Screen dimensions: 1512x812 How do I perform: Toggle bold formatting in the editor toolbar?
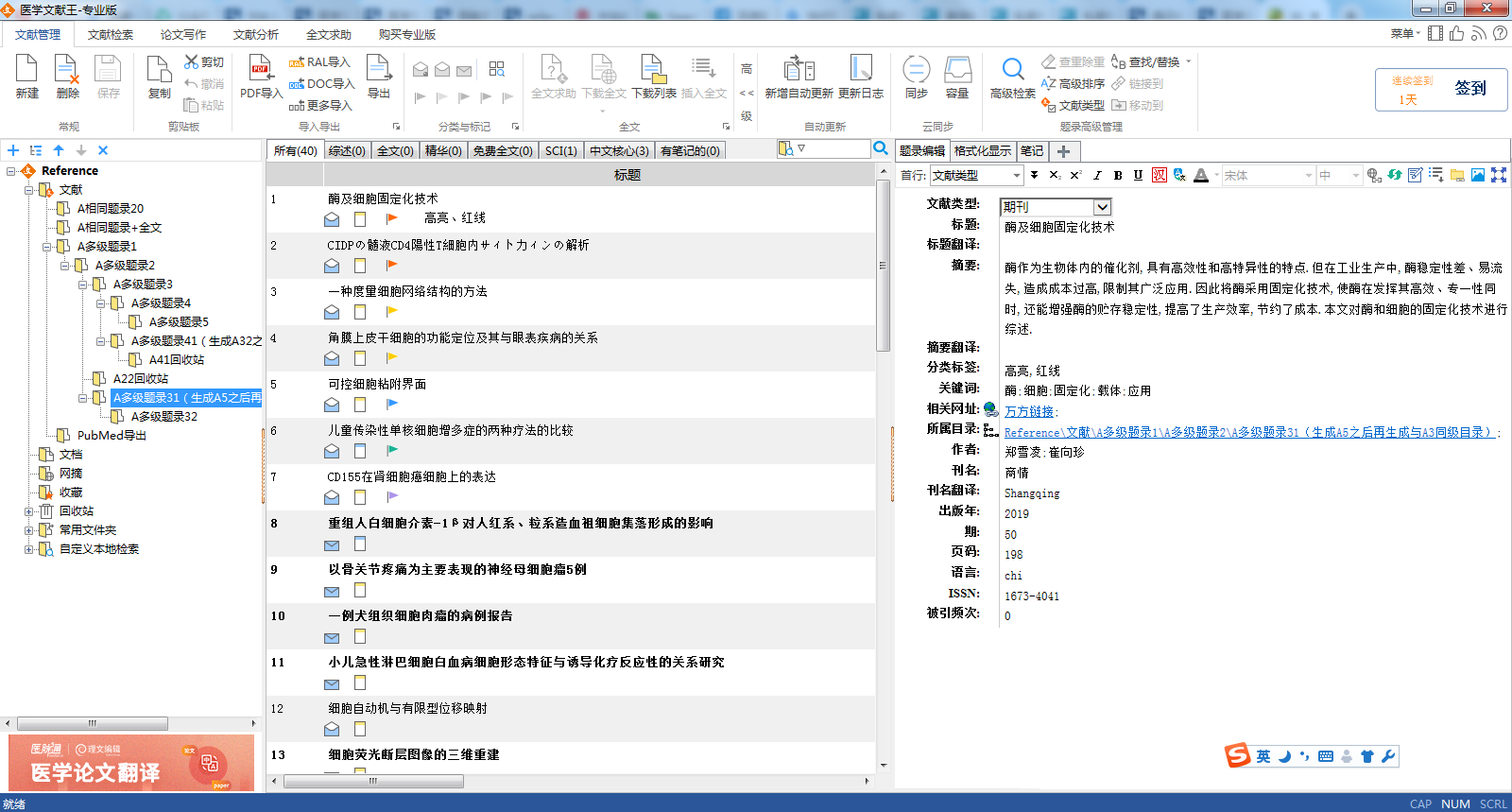[x=1118, y=175]
